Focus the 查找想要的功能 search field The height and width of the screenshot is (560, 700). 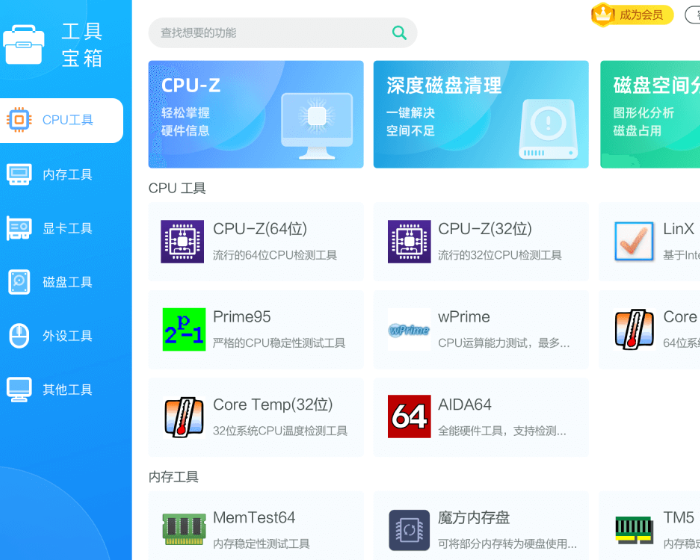pos(268,33)
